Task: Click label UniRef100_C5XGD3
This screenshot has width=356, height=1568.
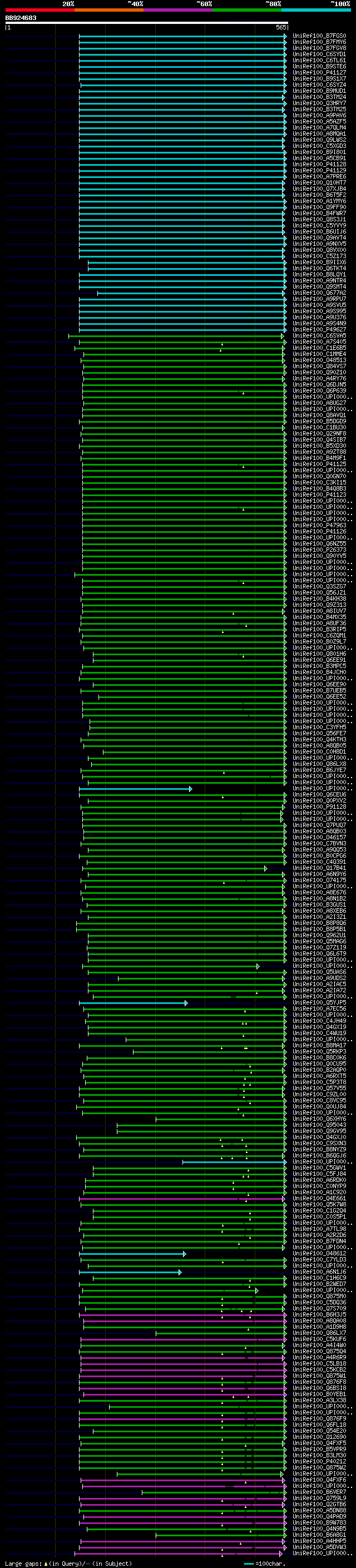Action: pyautogui.click(x=319, y=146)
